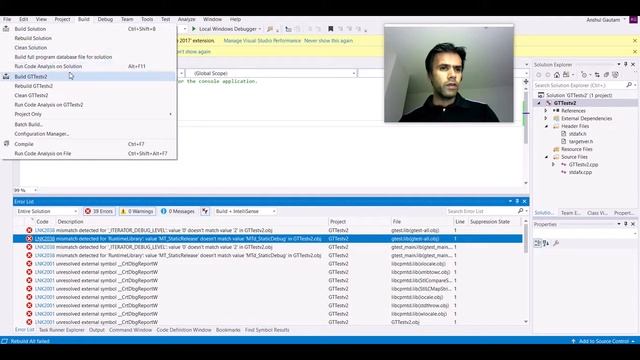The image size is (640, 360).
Task: Toggle the 0 Messages filter
Action: tap(178, 211)
